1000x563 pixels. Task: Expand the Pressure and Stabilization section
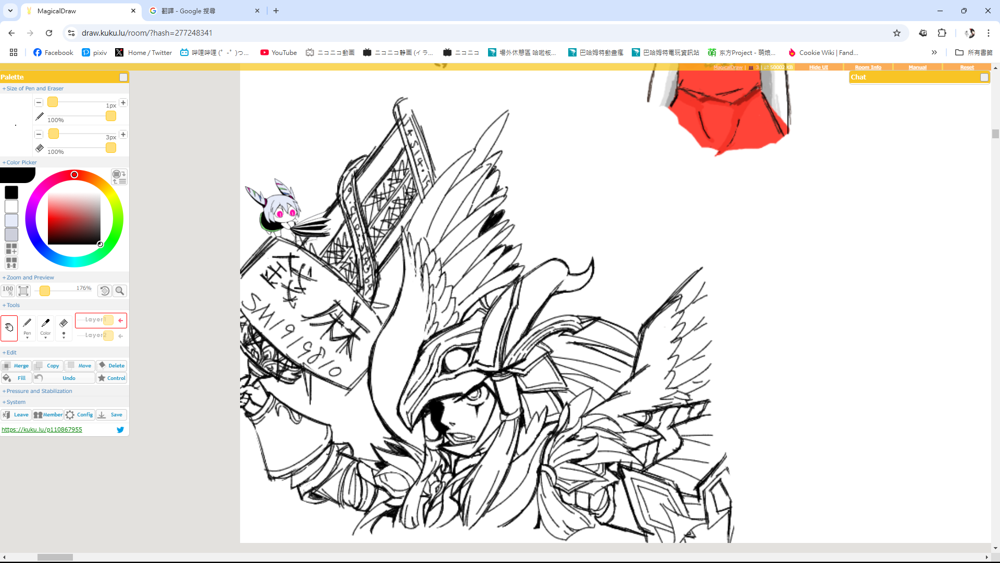tap(37, 391)
